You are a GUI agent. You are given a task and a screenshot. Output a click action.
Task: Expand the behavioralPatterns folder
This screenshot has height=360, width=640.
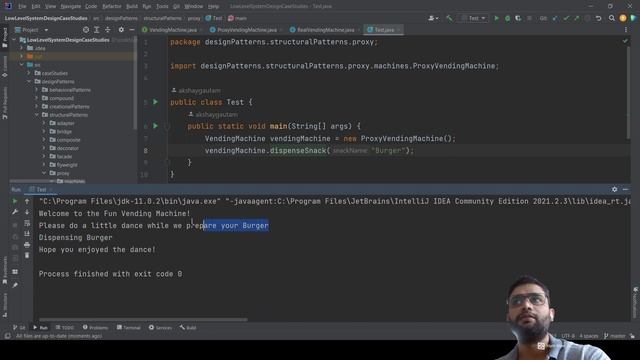coord(36,89)
